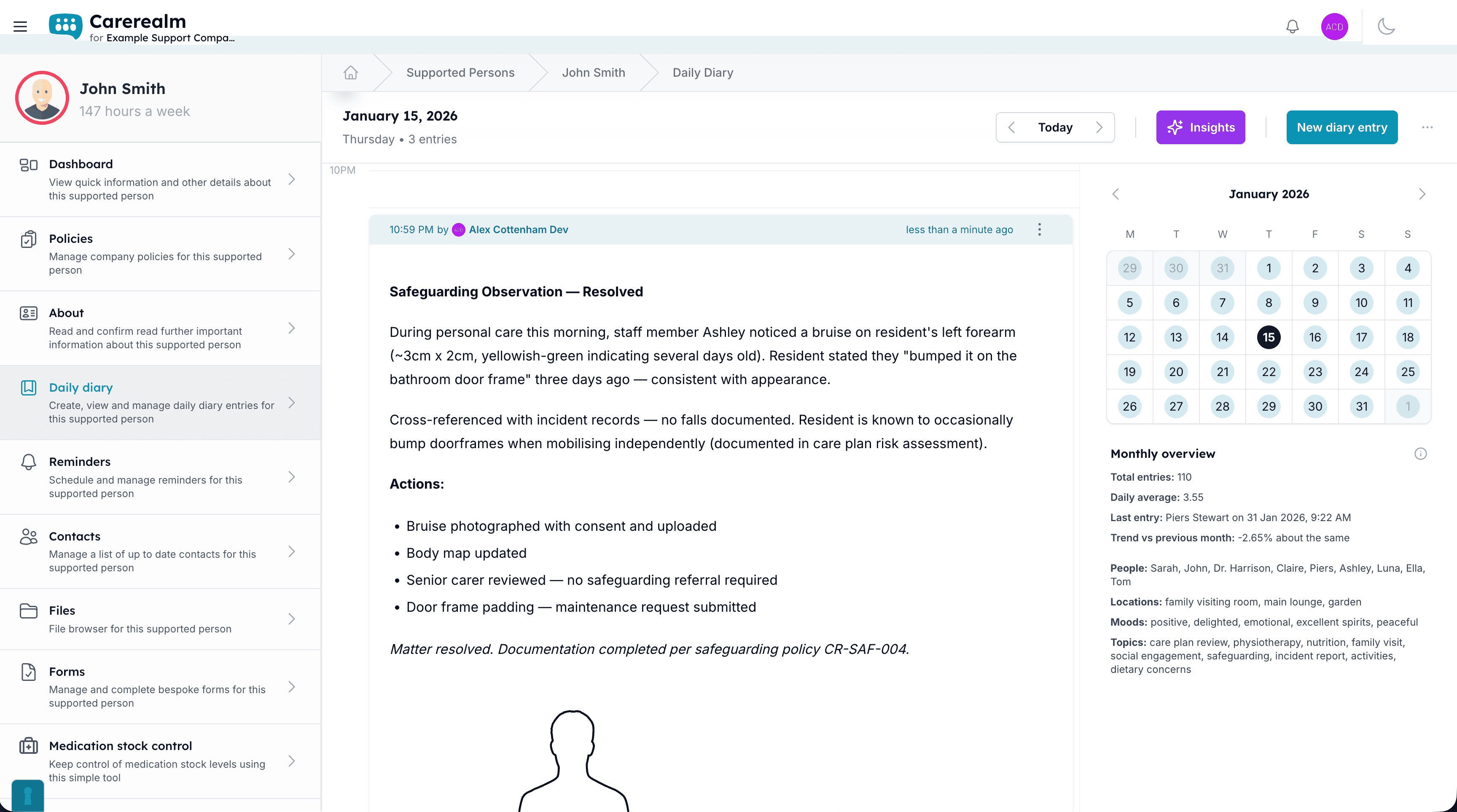The width and height of the screenshot is (1457, 812).
Task: Expand Contacts with its chevron
Action: tap(292, 551)
